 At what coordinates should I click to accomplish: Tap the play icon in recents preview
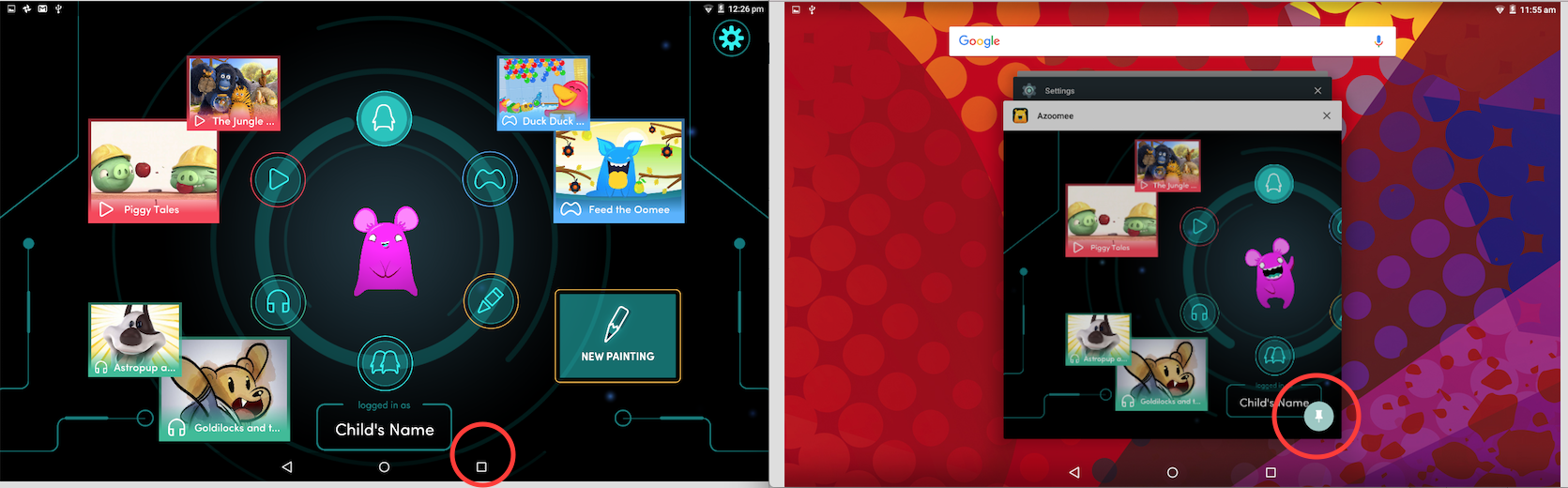1199,226
